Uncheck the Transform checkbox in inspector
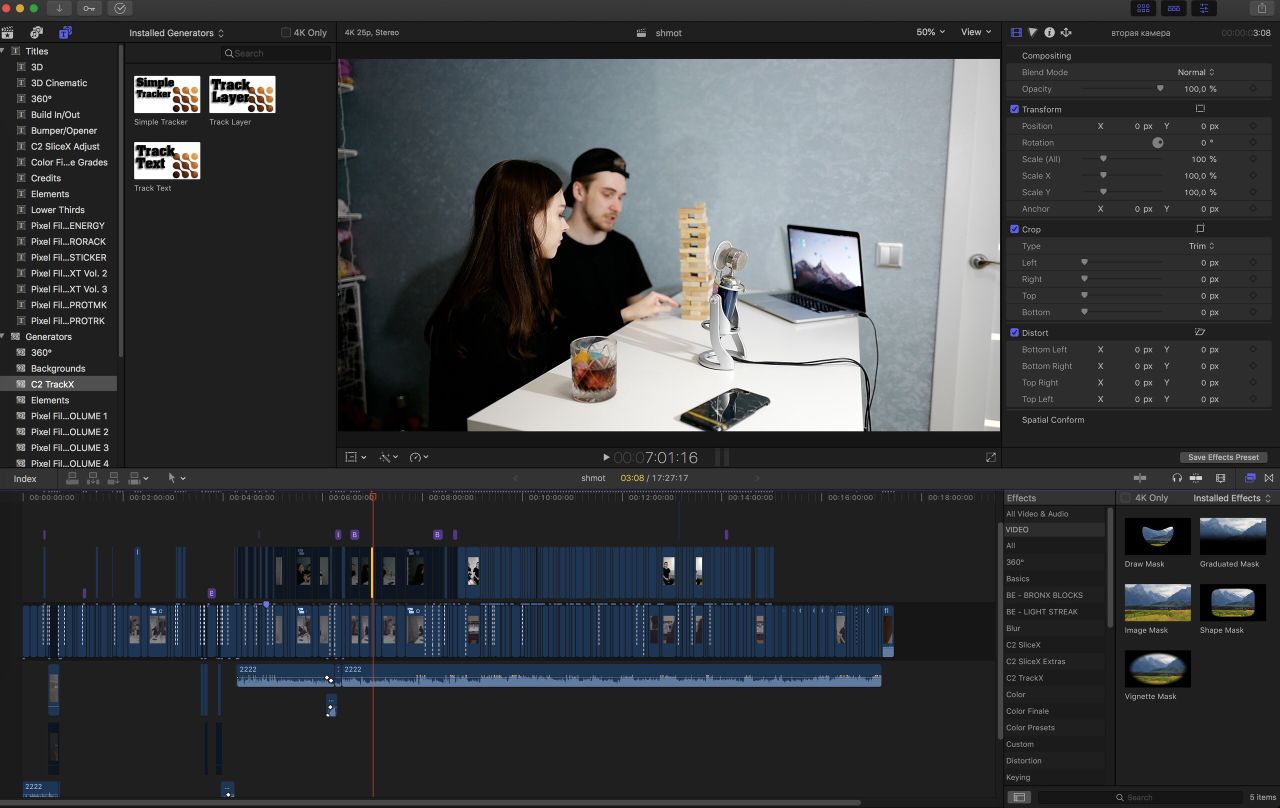The width and height of the screenshot is (1280, 808). [x=1014, y=109]
